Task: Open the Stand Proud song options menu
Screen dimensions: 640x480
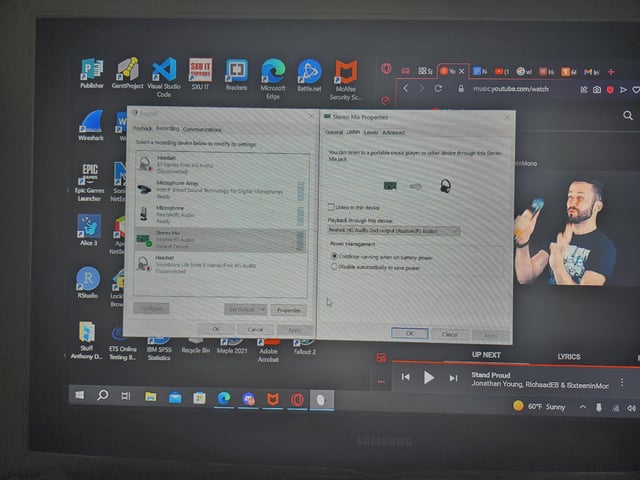Action: 622,382
